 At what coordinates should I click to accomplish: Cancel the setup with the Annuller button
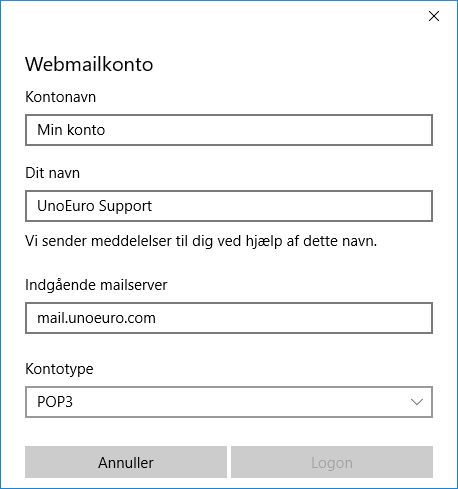click(x=126, y=462)
